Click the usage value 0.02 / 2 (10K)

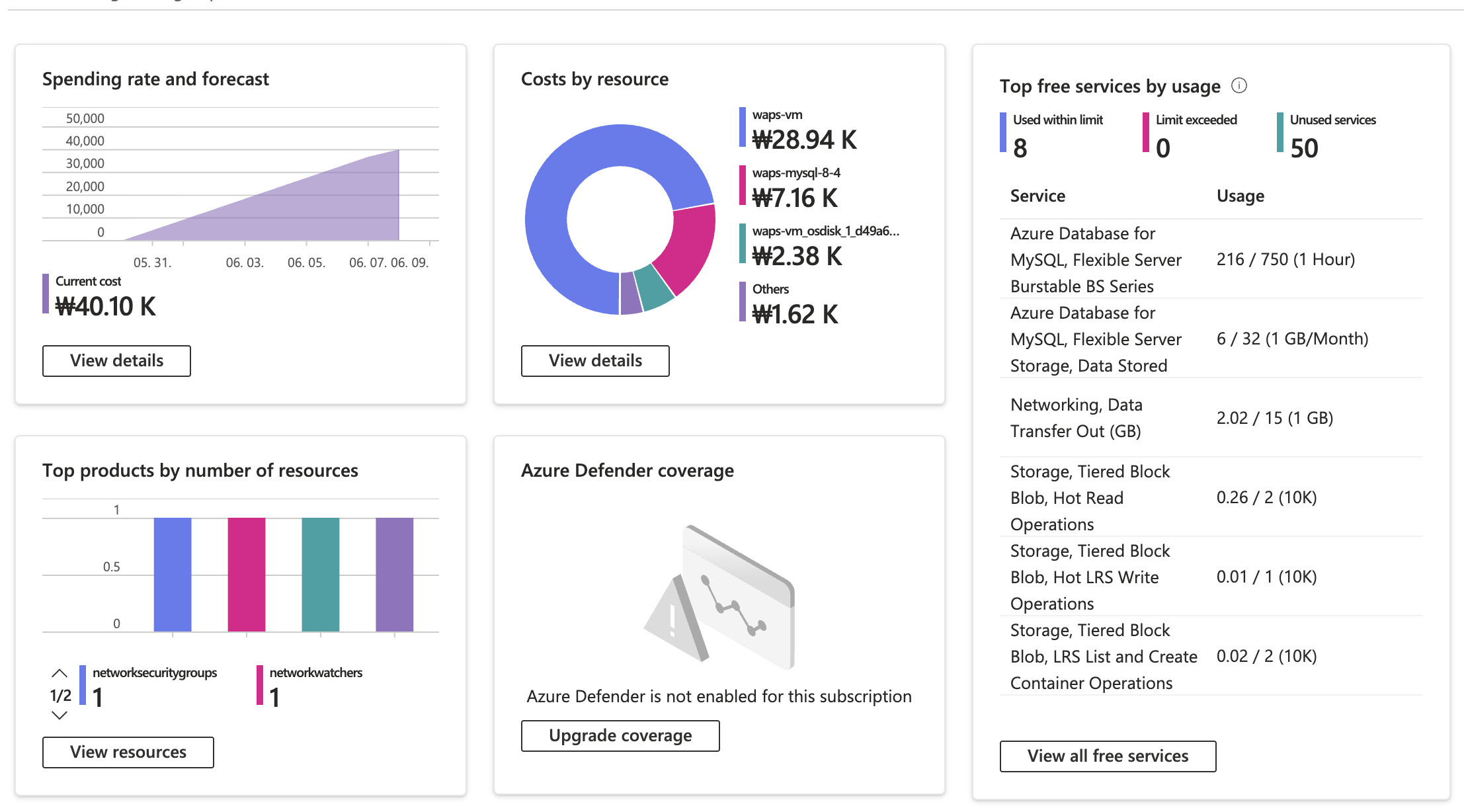[1266, 656]
